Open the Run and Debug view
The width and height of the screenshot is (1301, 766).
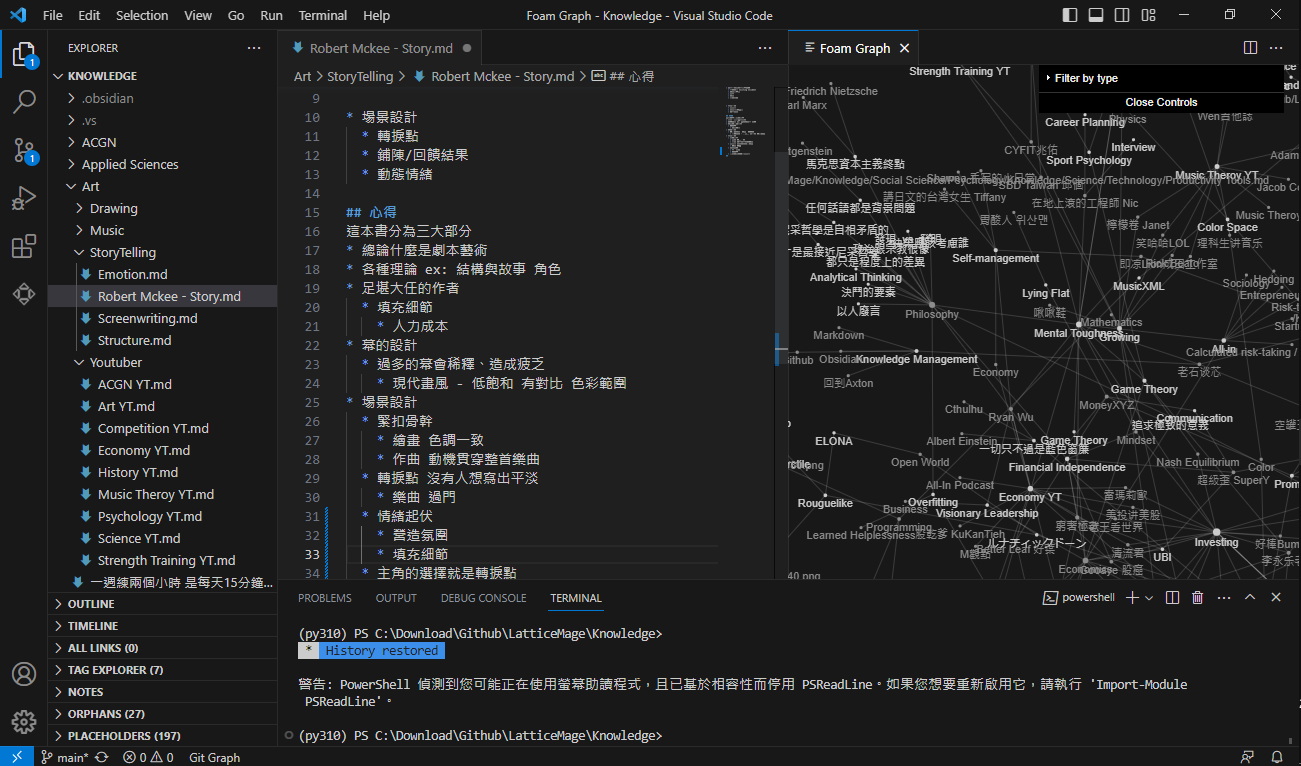click(x=24, y=198)
